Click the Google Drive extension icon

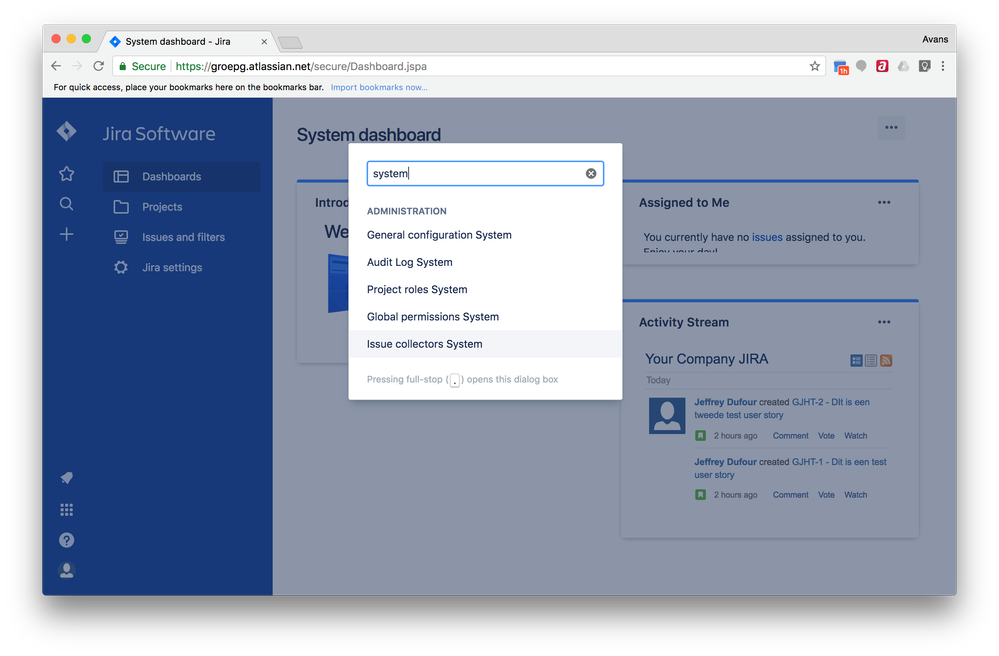point(903,66)
